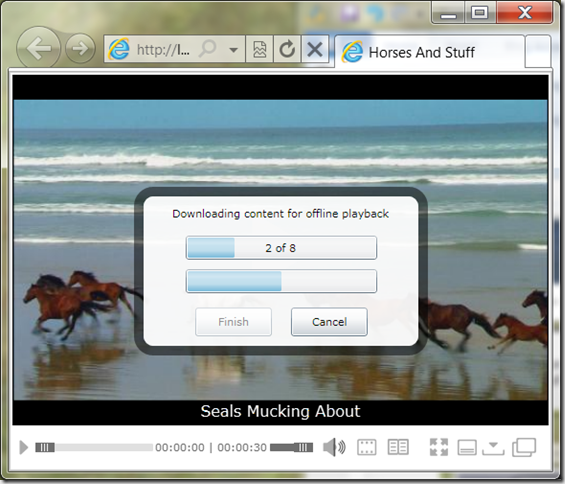Screen dimensions: 565x484
Task: Click the pop-out window icon
Action: [x=524, y=447]
